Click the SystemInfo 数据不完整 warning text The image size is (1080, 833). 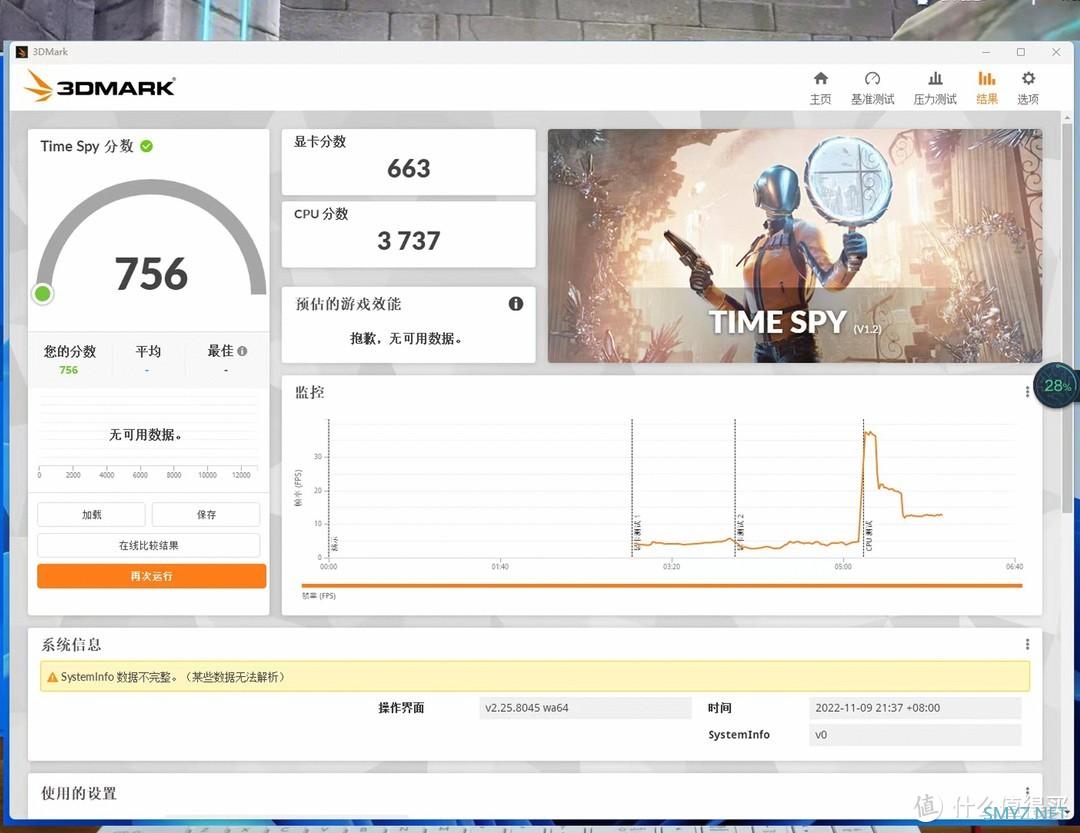click(173, 677)
